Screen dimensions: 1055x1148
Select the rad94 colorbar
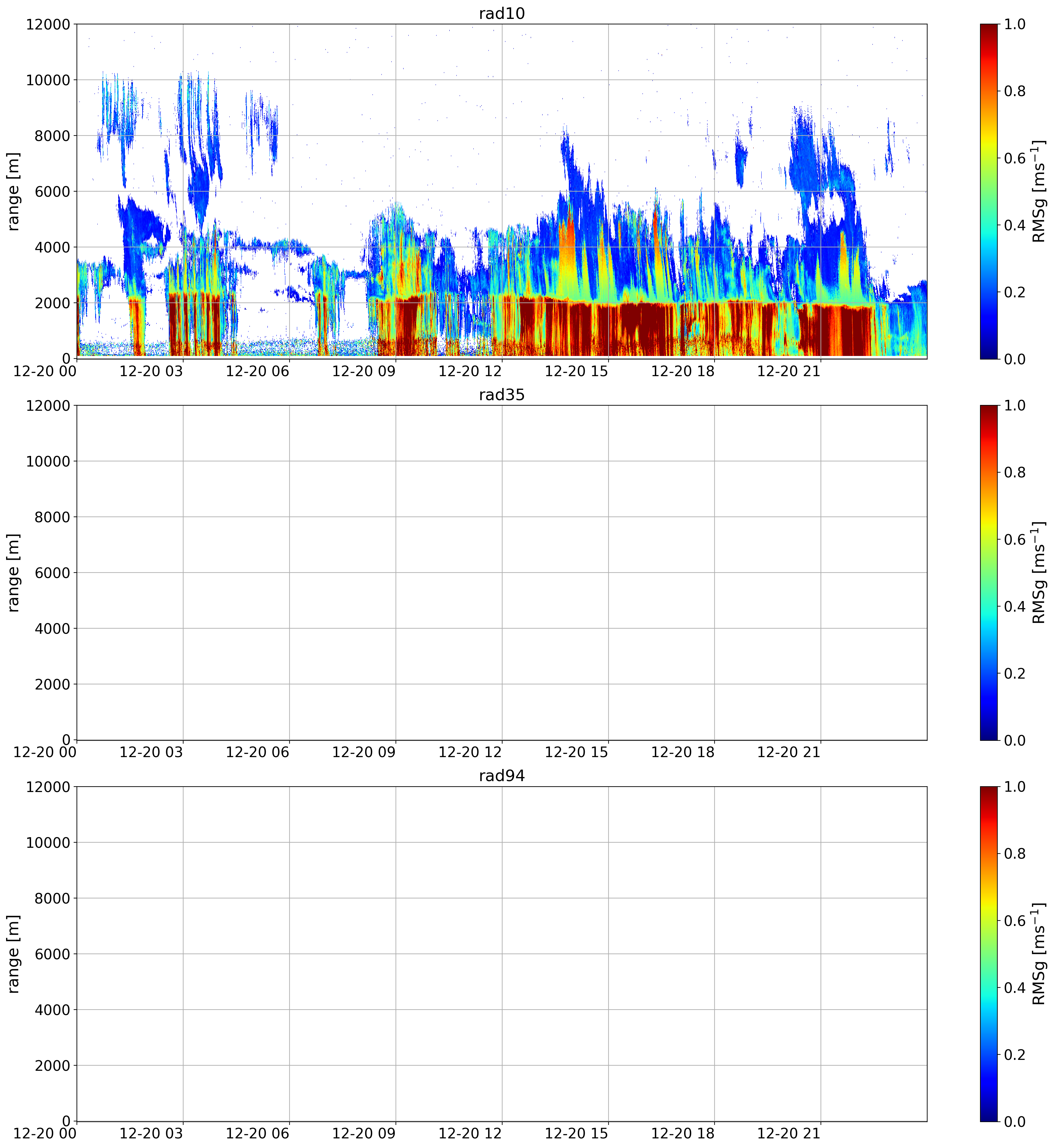coord(989,954)
